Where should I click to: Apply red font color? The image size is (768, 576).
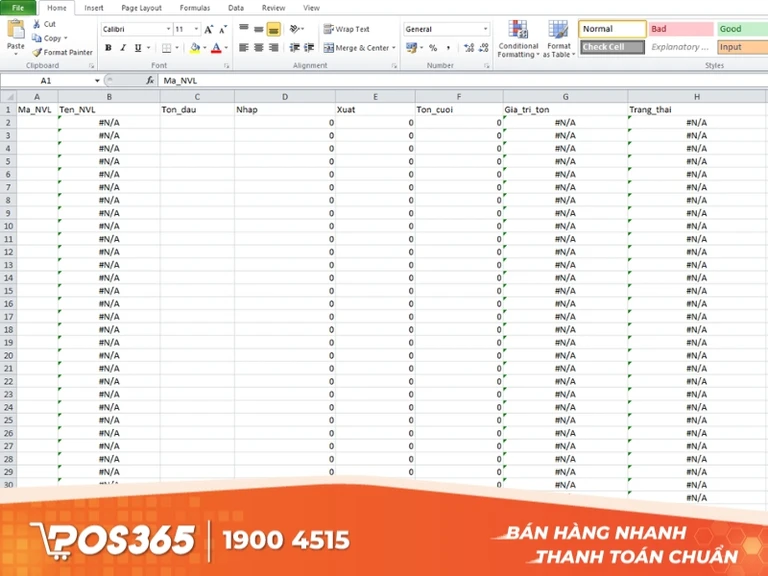pyautogui.click(x=216, y=48)
